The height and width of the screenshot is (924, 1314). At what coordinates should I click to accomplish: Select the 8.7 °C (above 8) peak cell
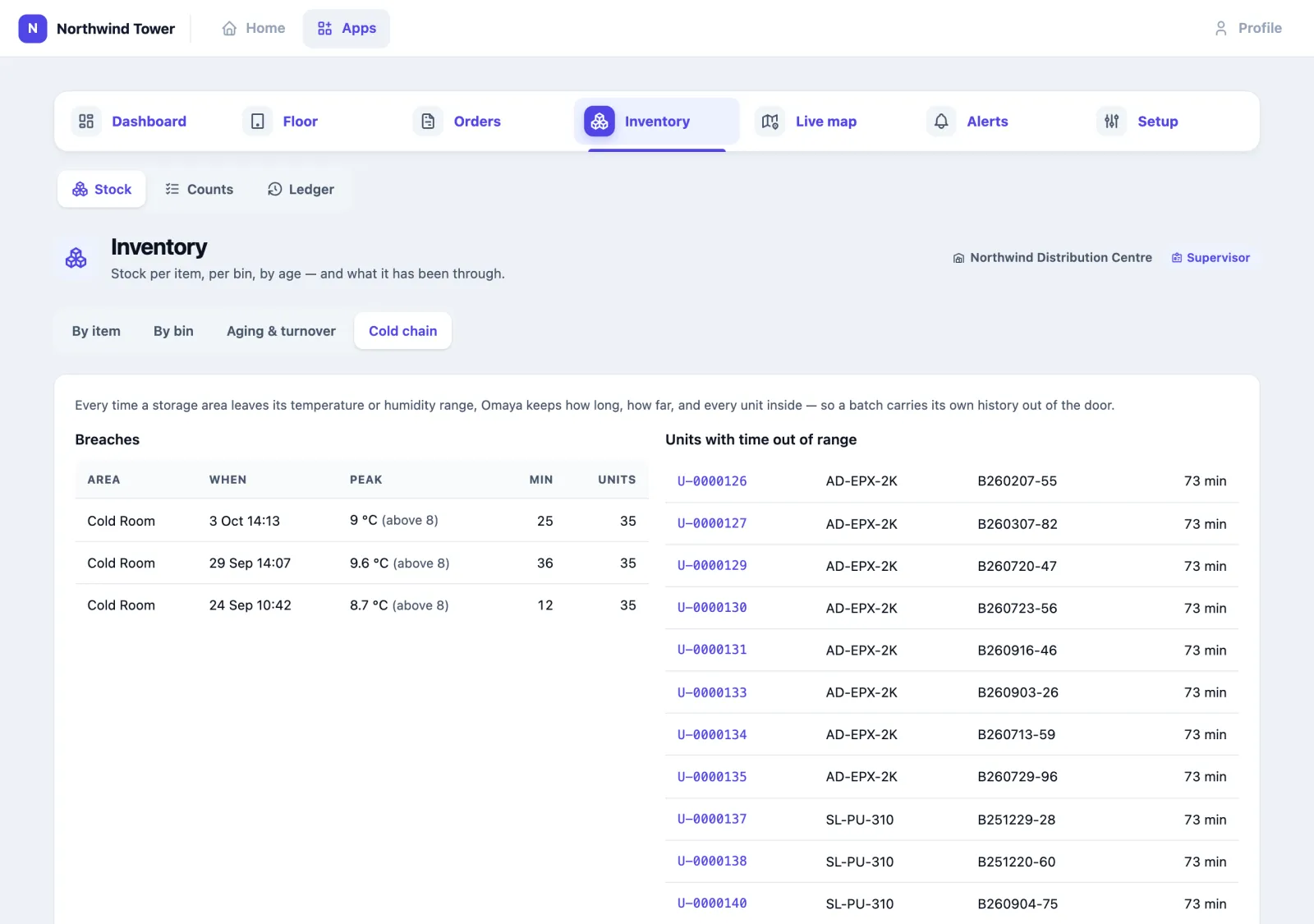click(x=399, y=605)
